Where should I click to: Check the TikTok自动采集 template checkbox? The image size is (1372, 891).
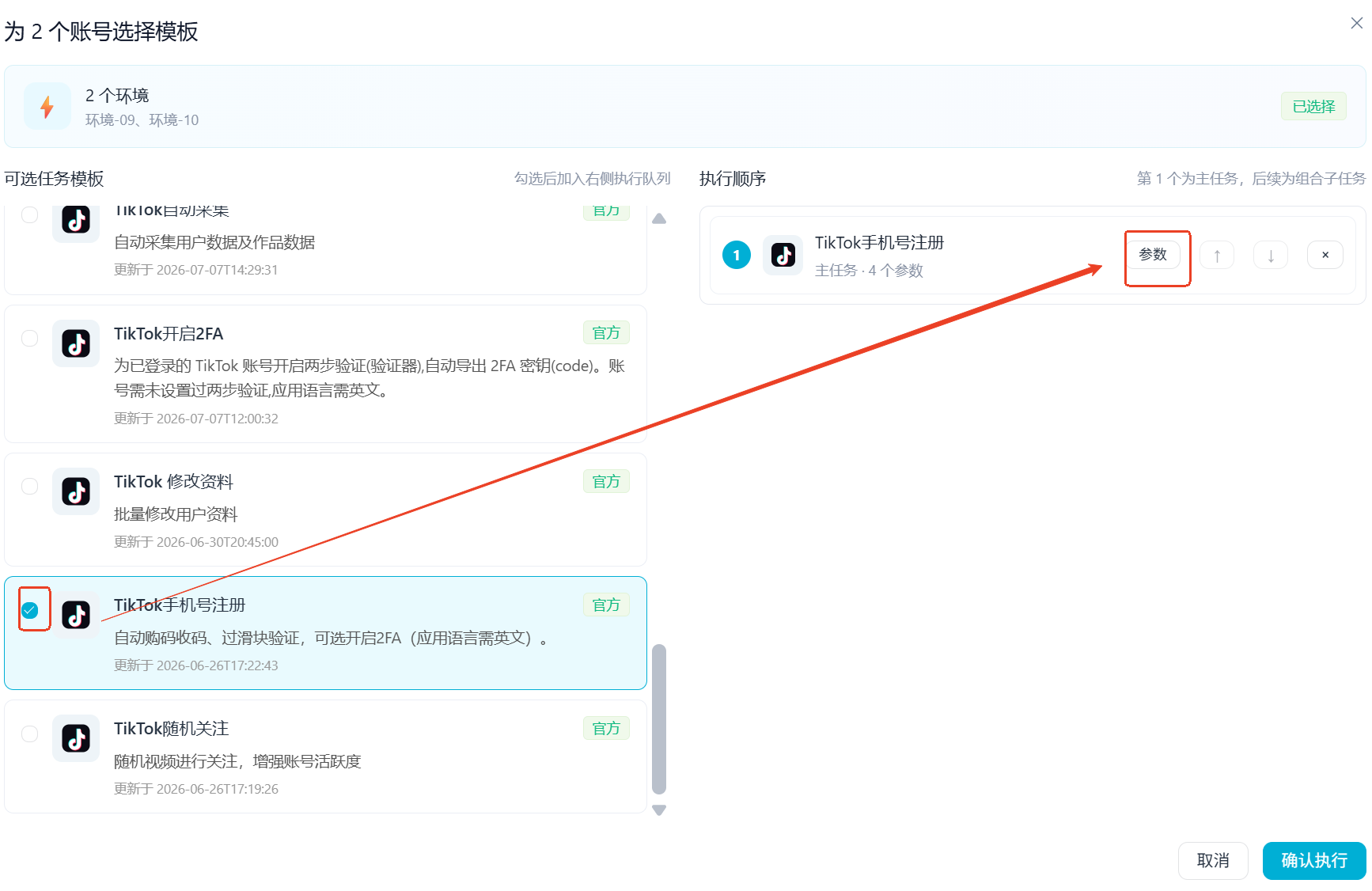pos(29,214)
